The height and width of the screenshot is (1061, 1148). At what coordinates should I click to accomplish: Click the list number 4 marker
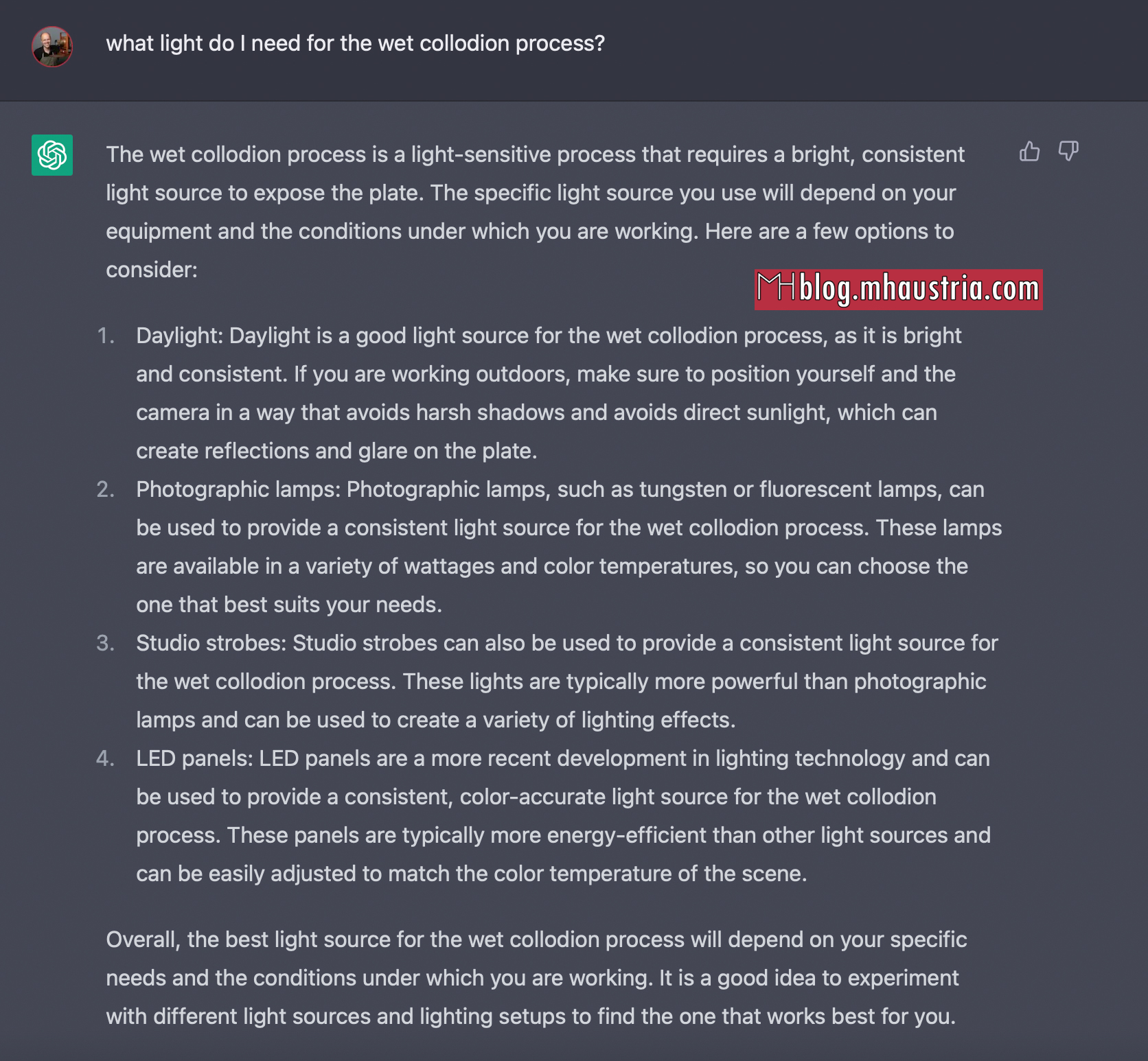tap(105, 758)
